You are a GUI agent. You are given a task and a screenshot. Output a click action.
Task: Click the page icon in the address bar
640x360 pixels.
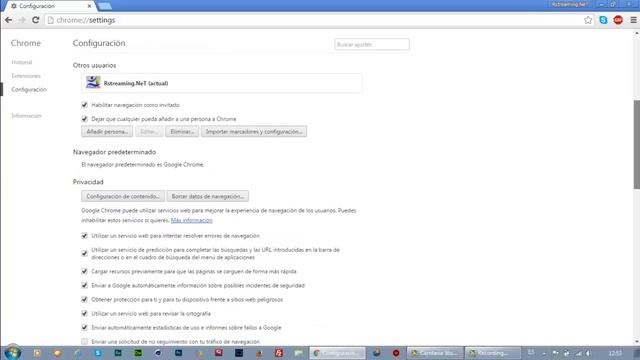(51, 20)
